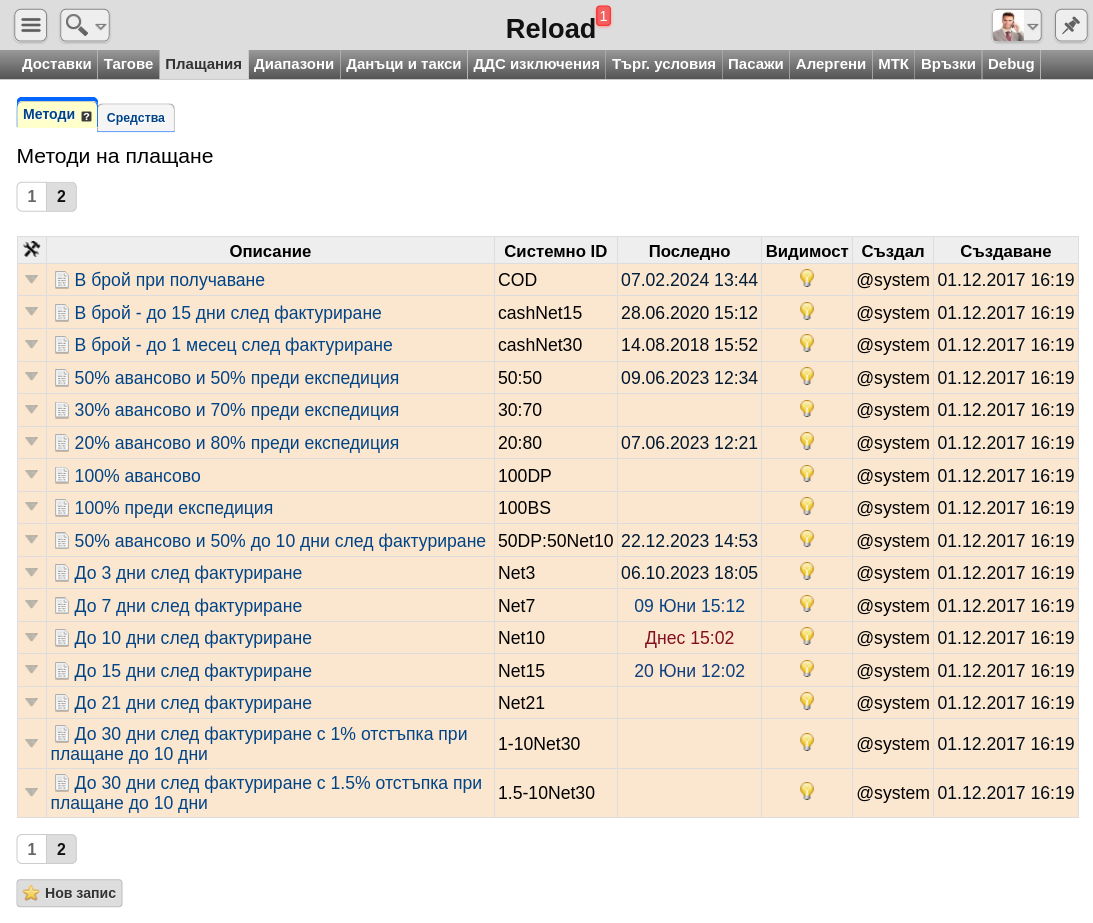Open the hamburger main menu
The image size is (1093, 923).
point(31,25)
